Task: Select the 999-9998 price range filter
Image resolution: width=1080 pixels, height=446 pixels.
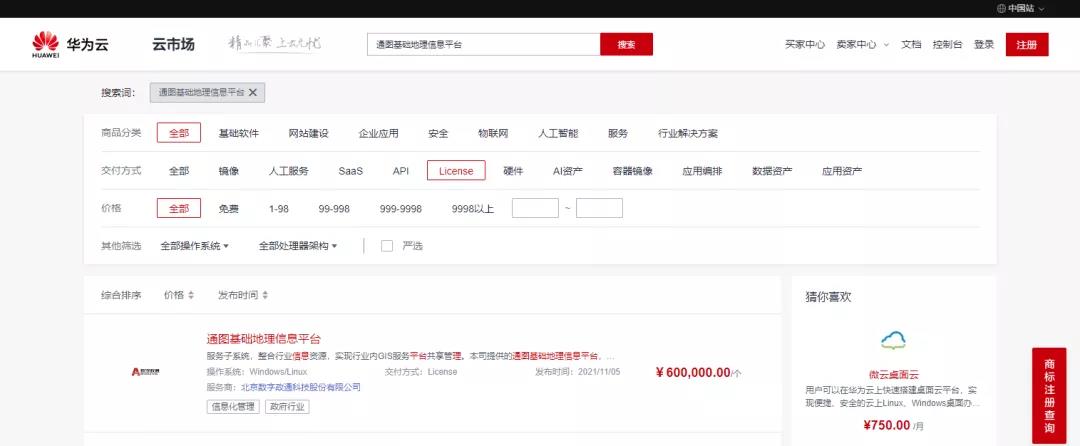Action: [x=400, y=209]
